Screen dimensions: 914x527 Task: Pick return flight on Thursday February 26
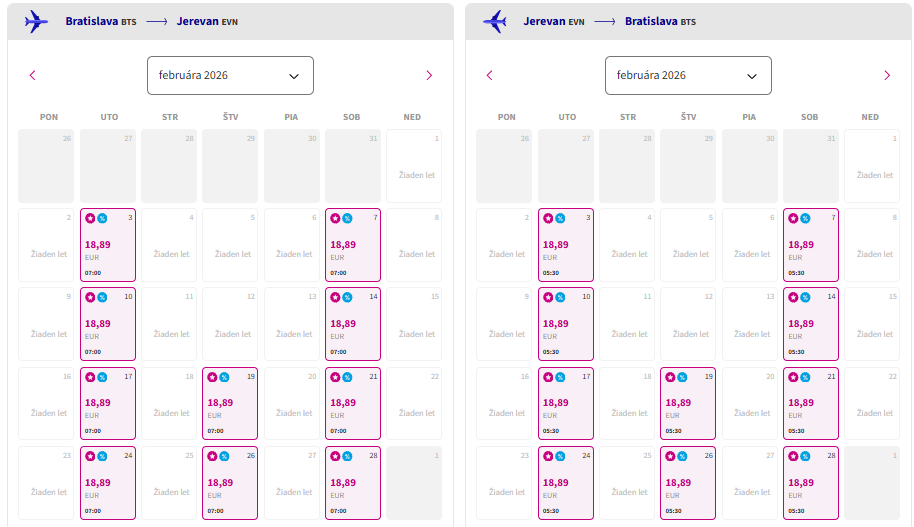point(688,483)
